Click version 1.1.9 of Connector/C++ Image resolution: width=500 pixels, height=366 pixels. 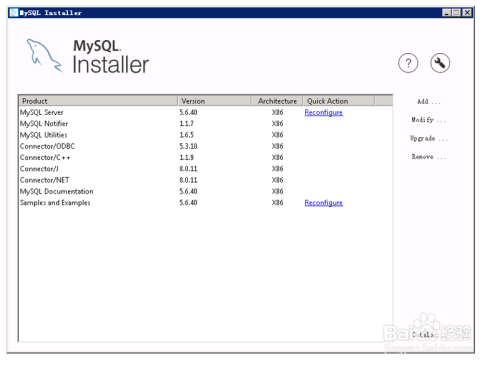click(x=186, y=157)
